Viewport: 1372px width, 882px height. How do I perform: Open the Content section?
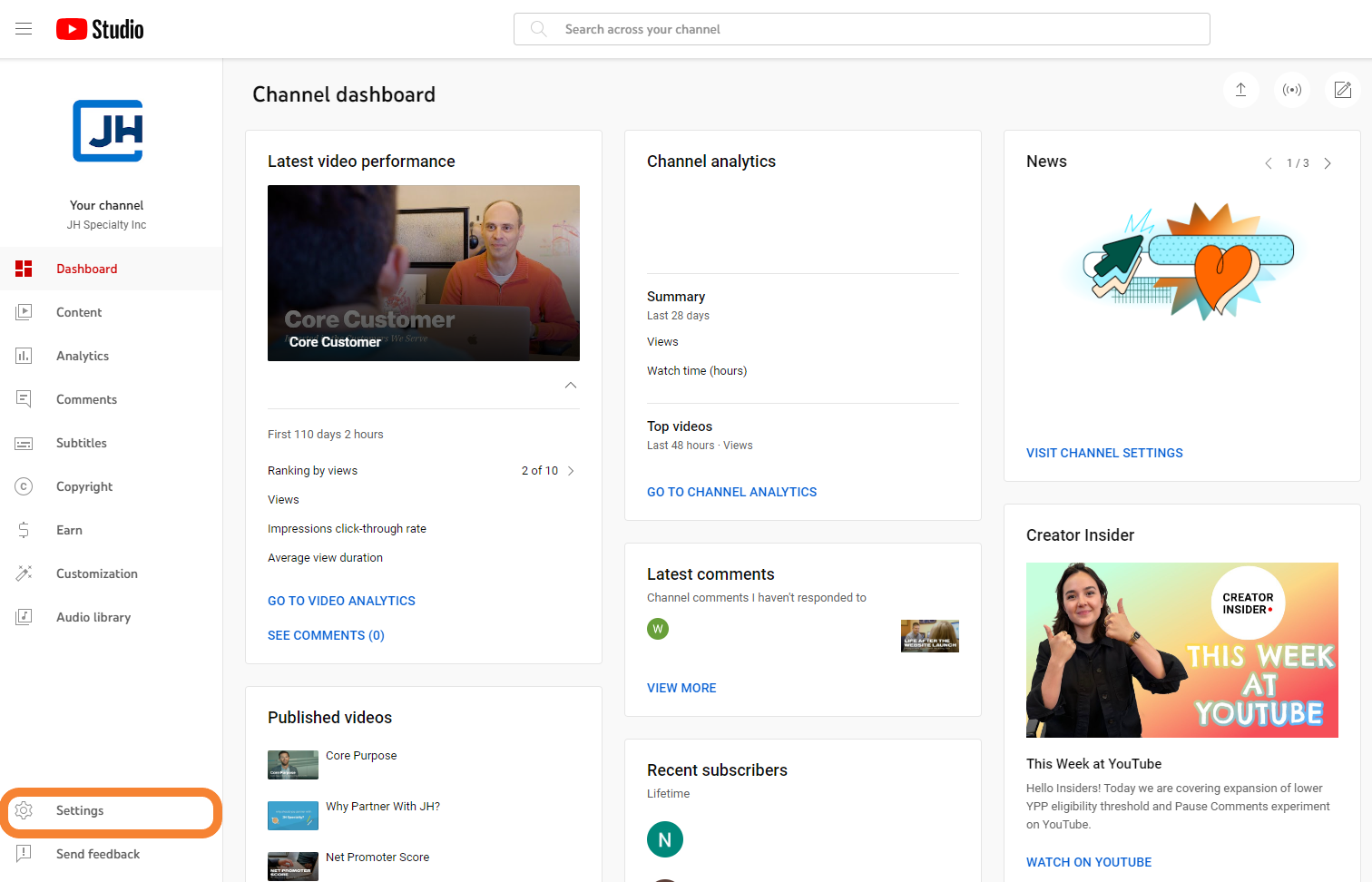click(111, 312)
